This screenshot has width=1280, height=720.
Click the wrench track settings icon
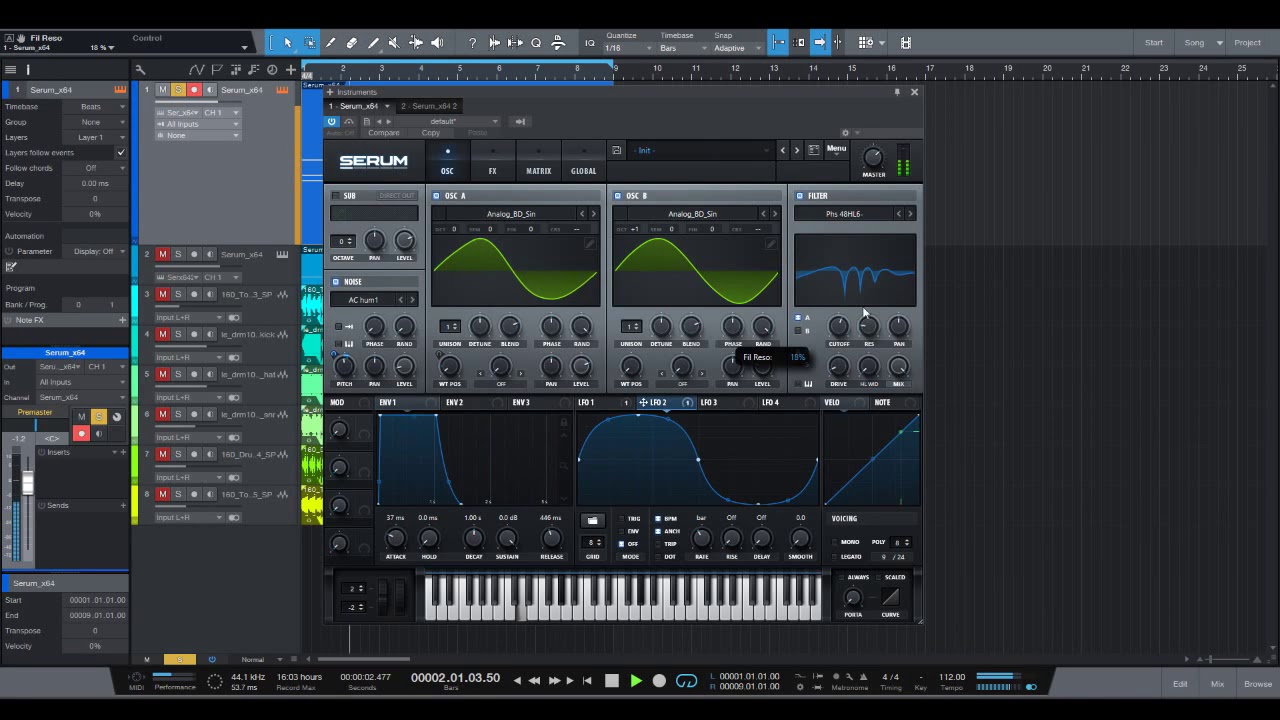tap(140, 70)
